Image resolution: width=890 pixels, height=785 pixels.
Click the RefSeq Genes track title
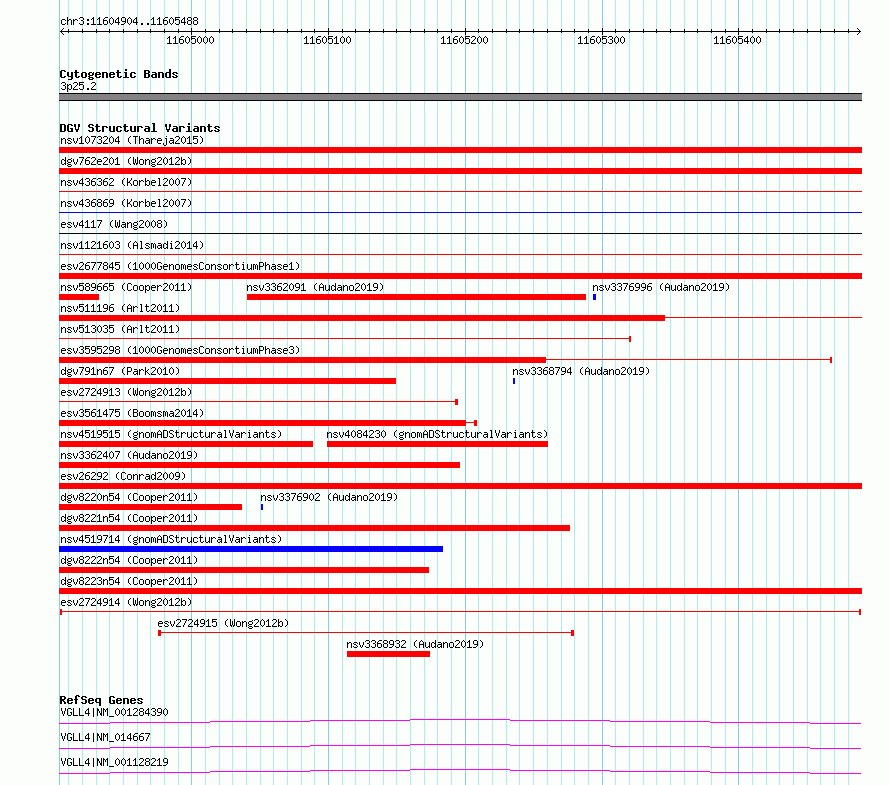pos(101,700)
